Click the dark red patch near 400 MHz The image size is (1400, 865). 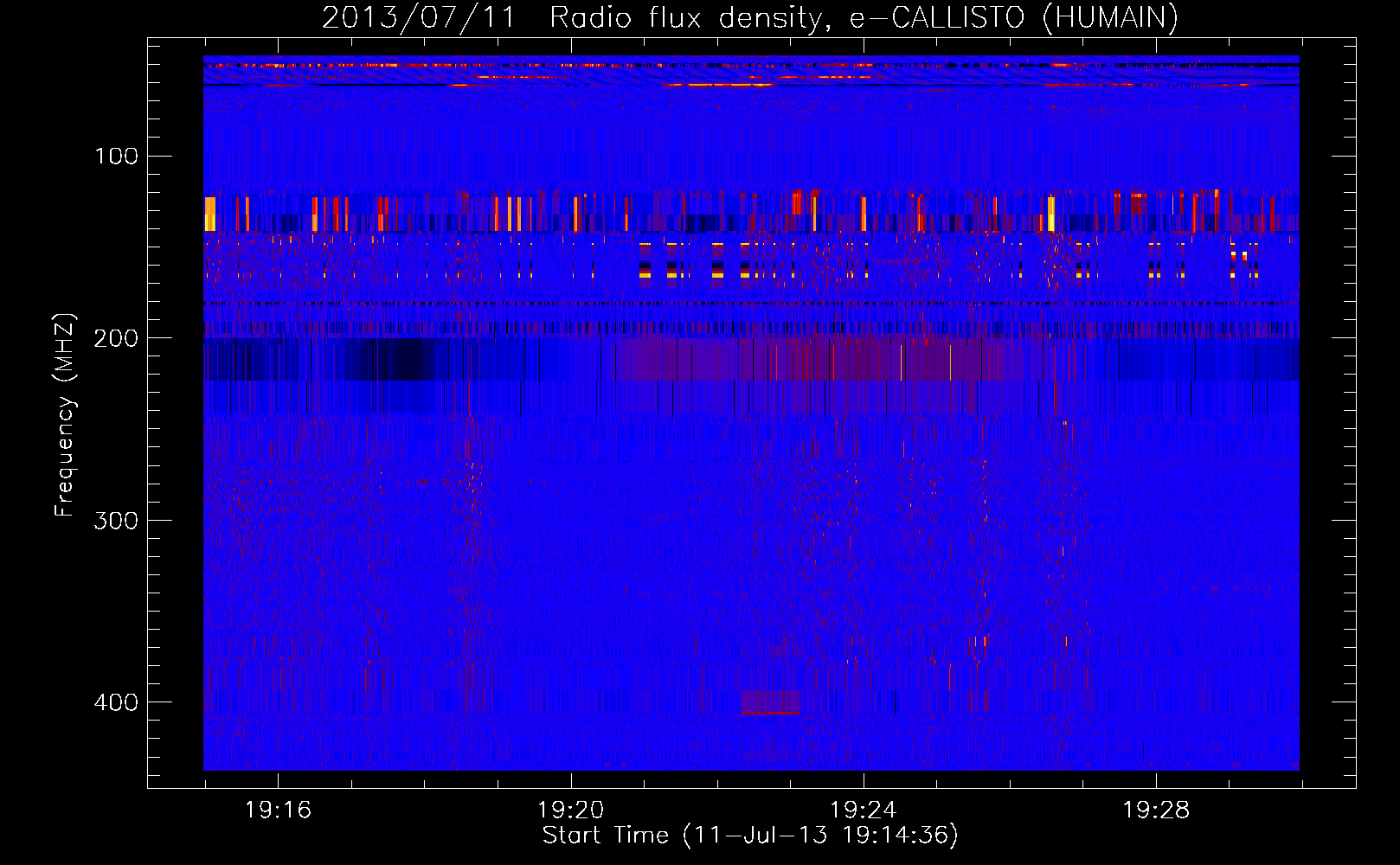[770, 702]
